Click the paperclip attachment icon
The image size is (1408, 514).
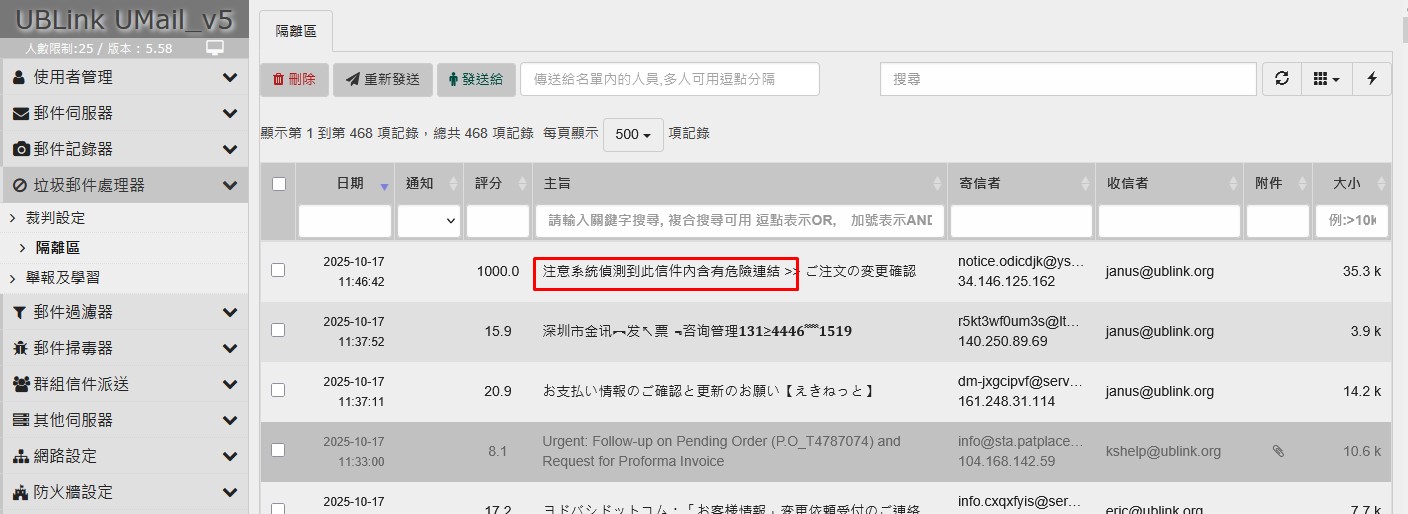1277,451
